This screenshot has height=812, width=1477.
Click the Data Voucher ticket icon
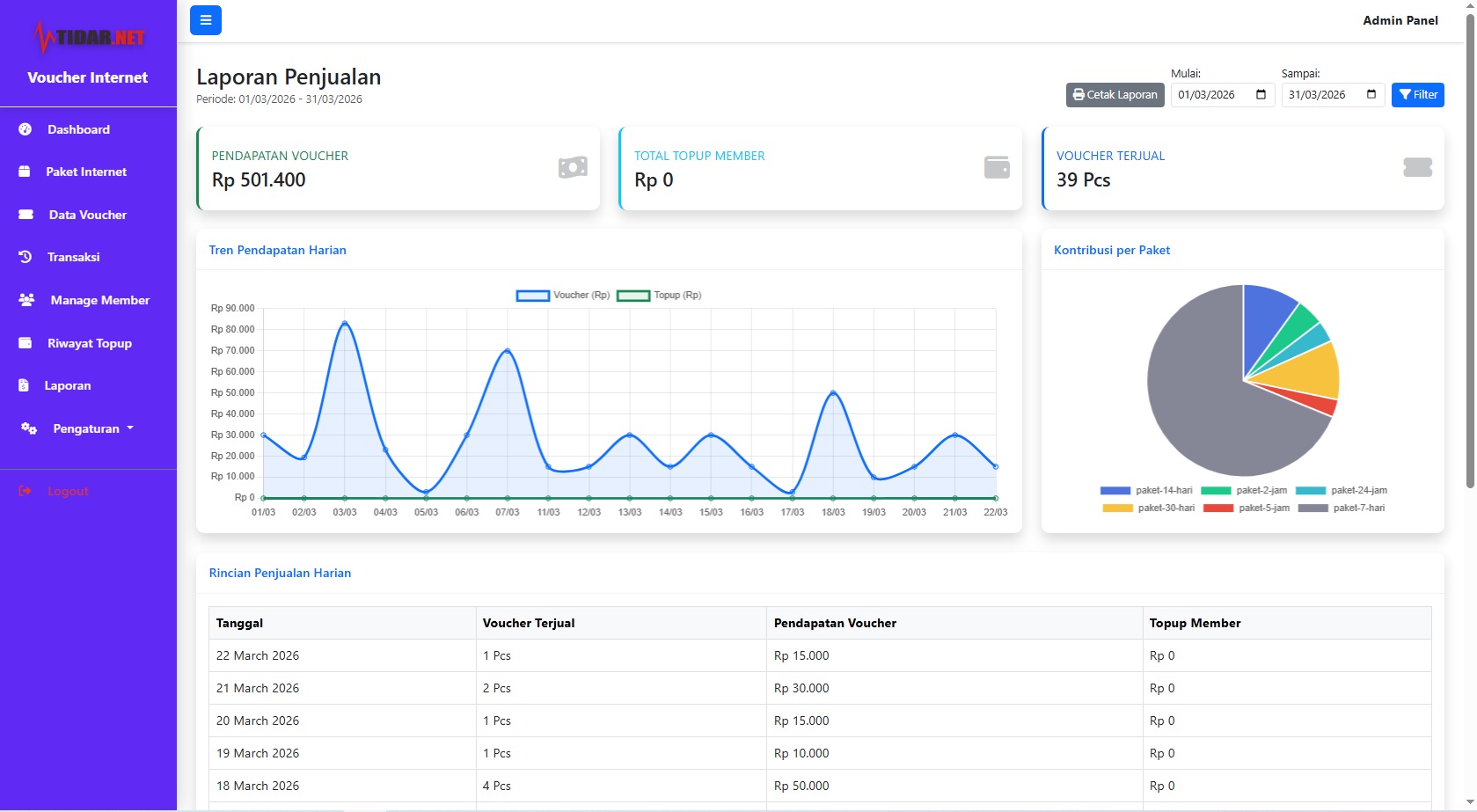click(26, 215)
